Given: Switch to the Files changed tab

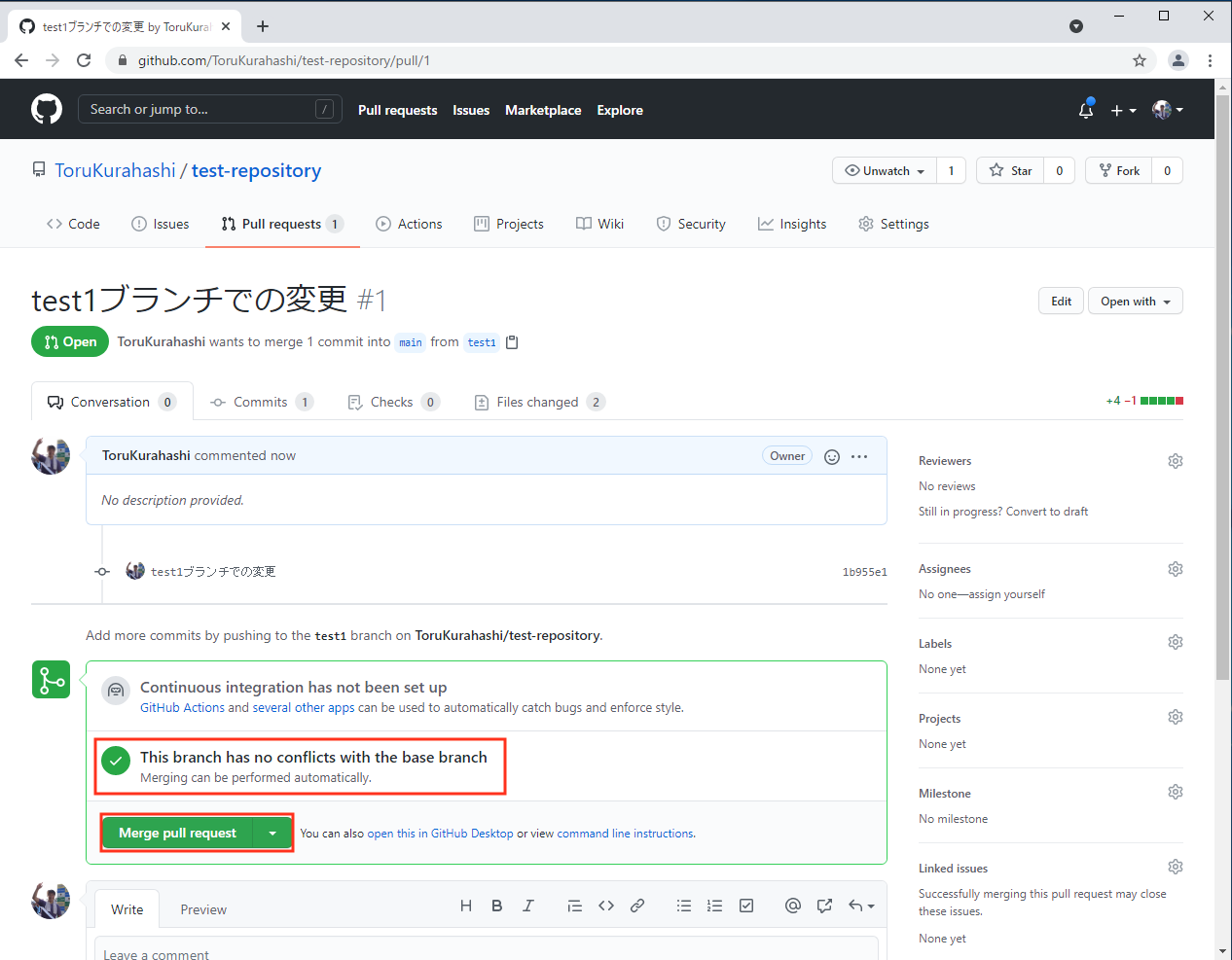Looking at the screenshot, I should coord(539,402).
